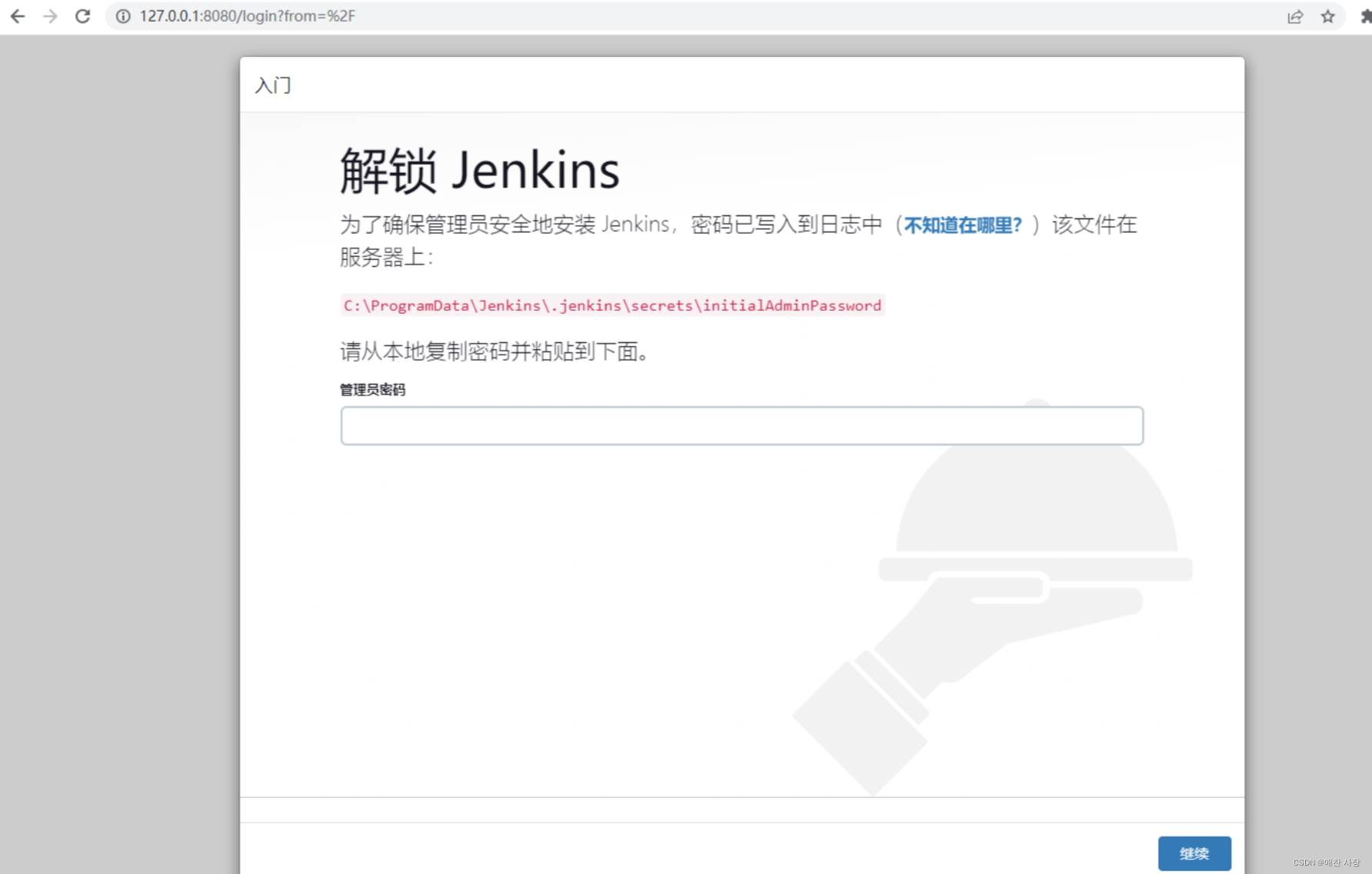Click the grayed-out forward navigation arrow
The height and width of the screenshot is (874, 1372).
coord(50,15)
